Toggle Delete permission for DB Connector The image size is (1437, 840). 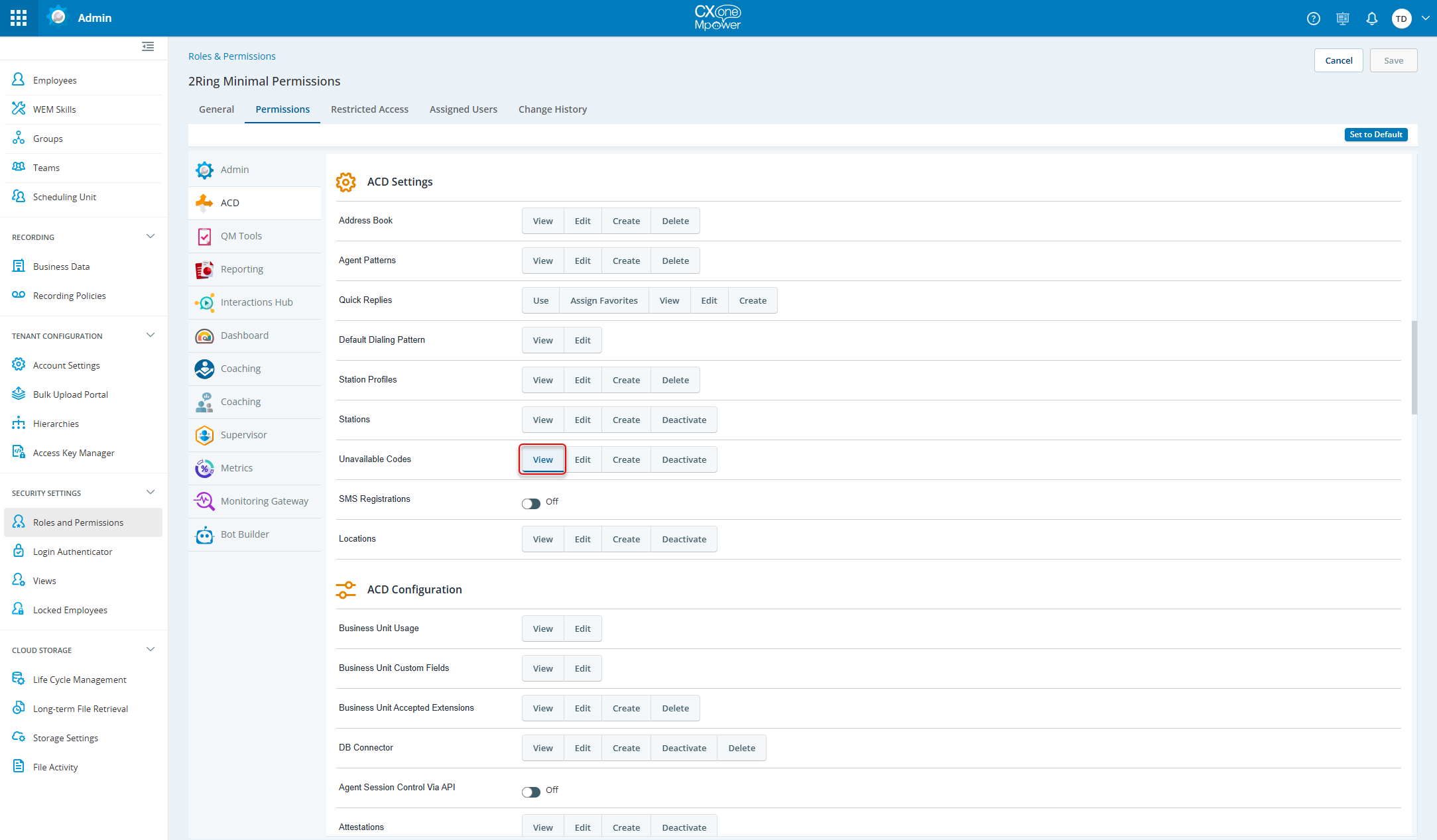point(741,748)
